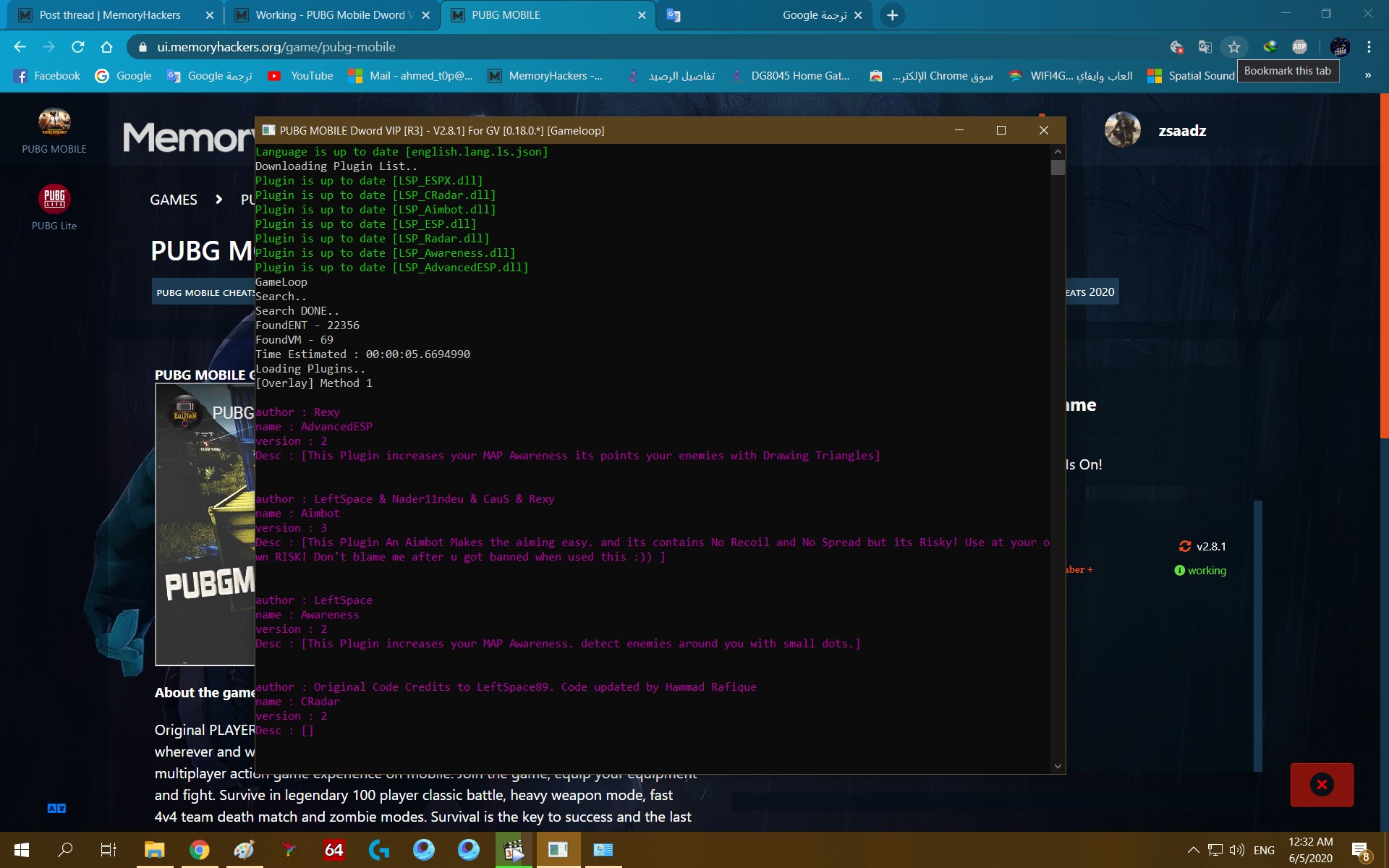Screen dimensions: 1389x868
Task: Open the PUBG game cover thumbnail
Action: (x=205, y=524)
